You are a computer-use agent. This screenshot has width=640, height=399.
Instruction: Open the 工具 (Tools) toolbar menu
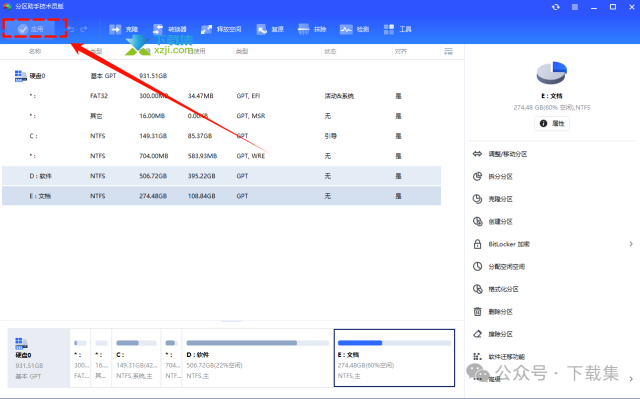pos(397,29)
